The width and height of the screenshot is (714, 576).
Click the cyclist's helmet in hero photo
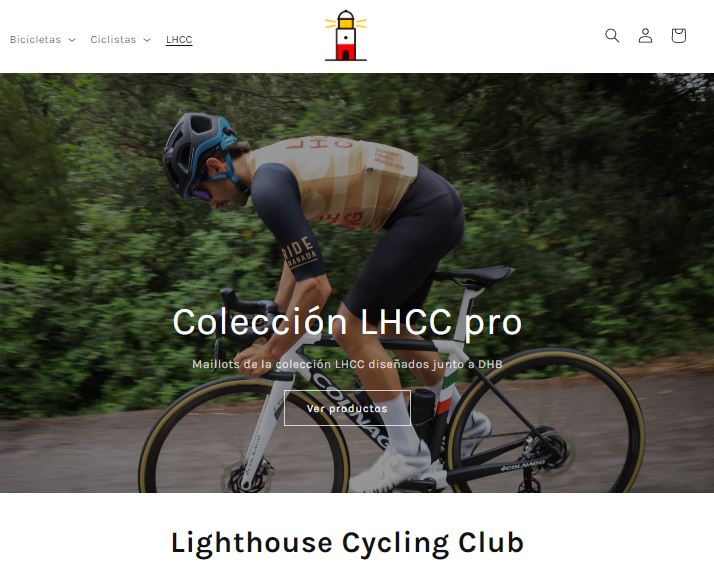click(x=198, y=150)
